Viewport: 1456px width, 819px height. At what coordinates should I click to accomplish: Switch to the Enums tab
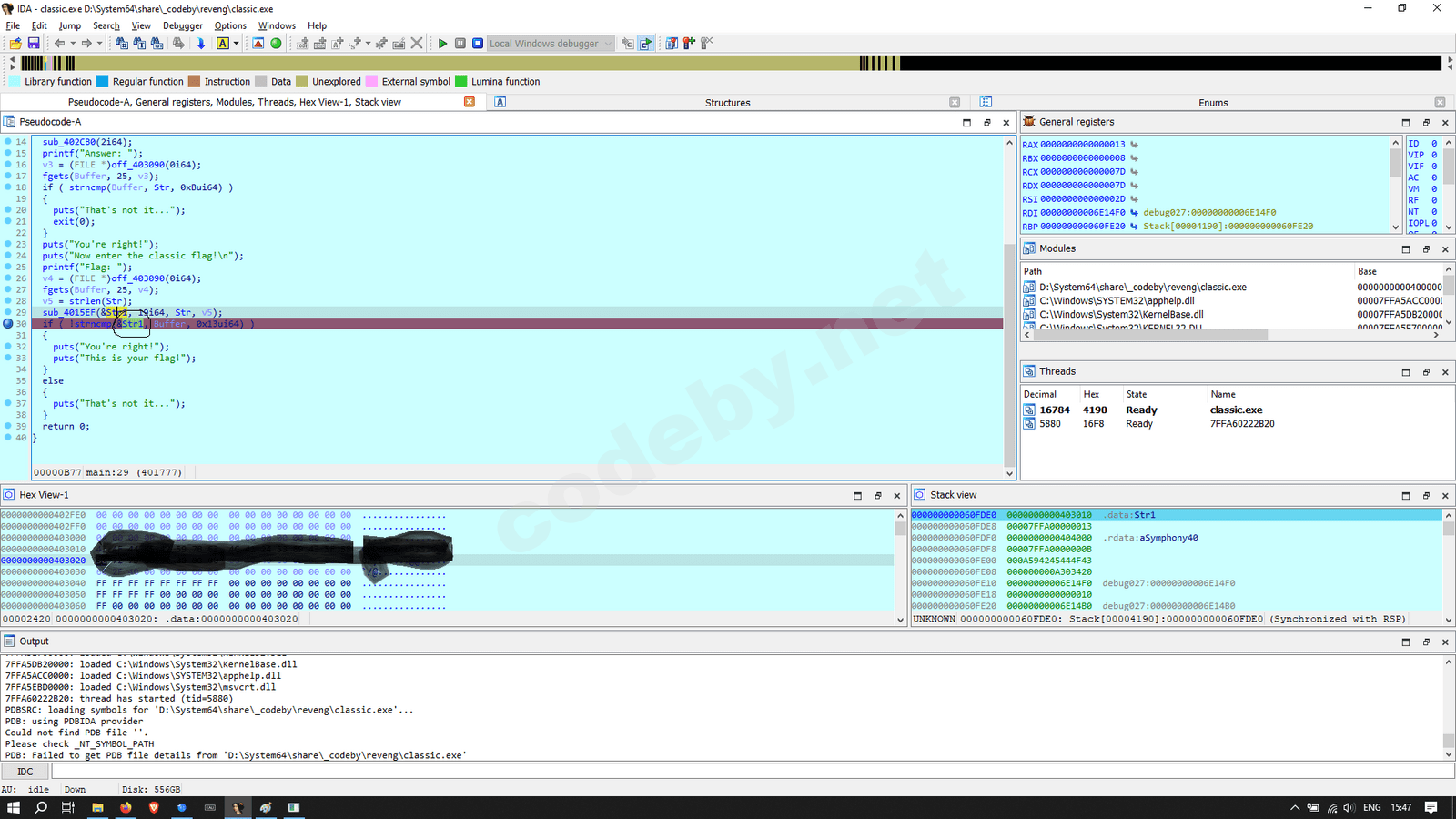coord(1213,103)
